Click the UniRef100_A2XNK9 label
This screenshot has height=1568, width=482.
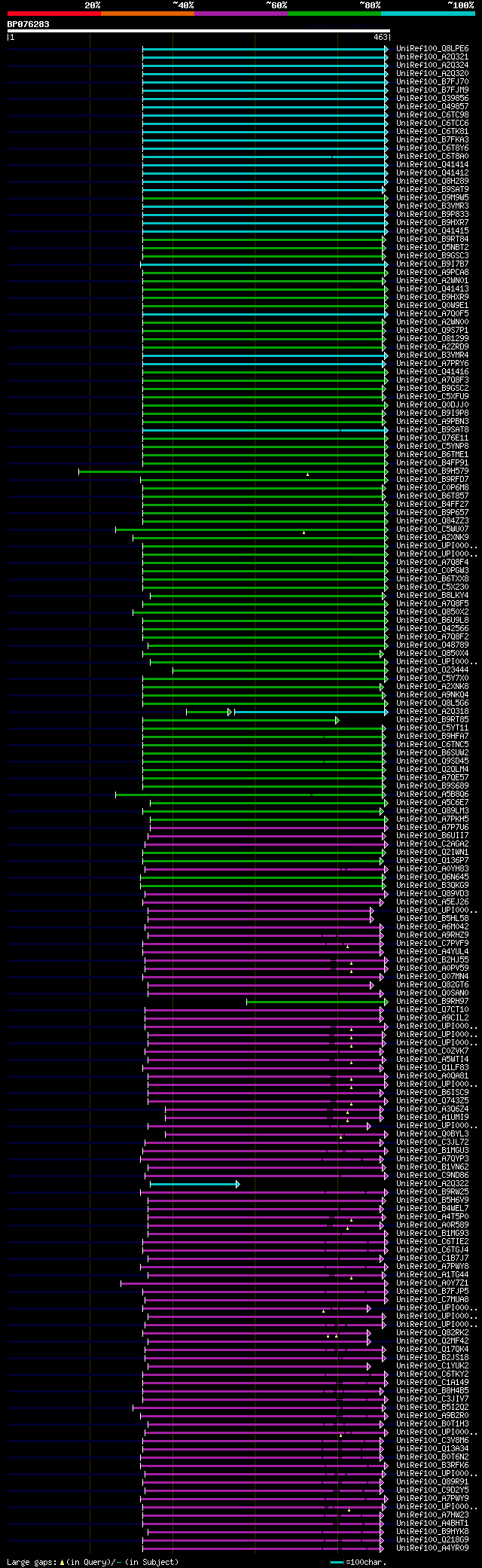click(x=432, y=538)
